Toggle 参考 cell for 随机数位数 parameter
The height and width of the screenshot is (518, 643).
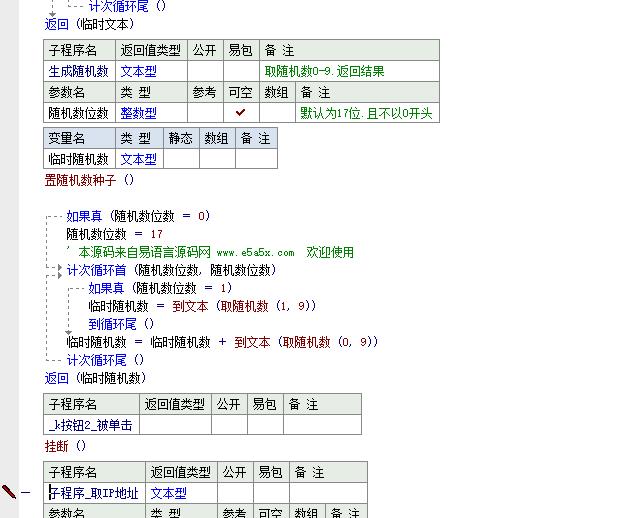pos(204,113)
